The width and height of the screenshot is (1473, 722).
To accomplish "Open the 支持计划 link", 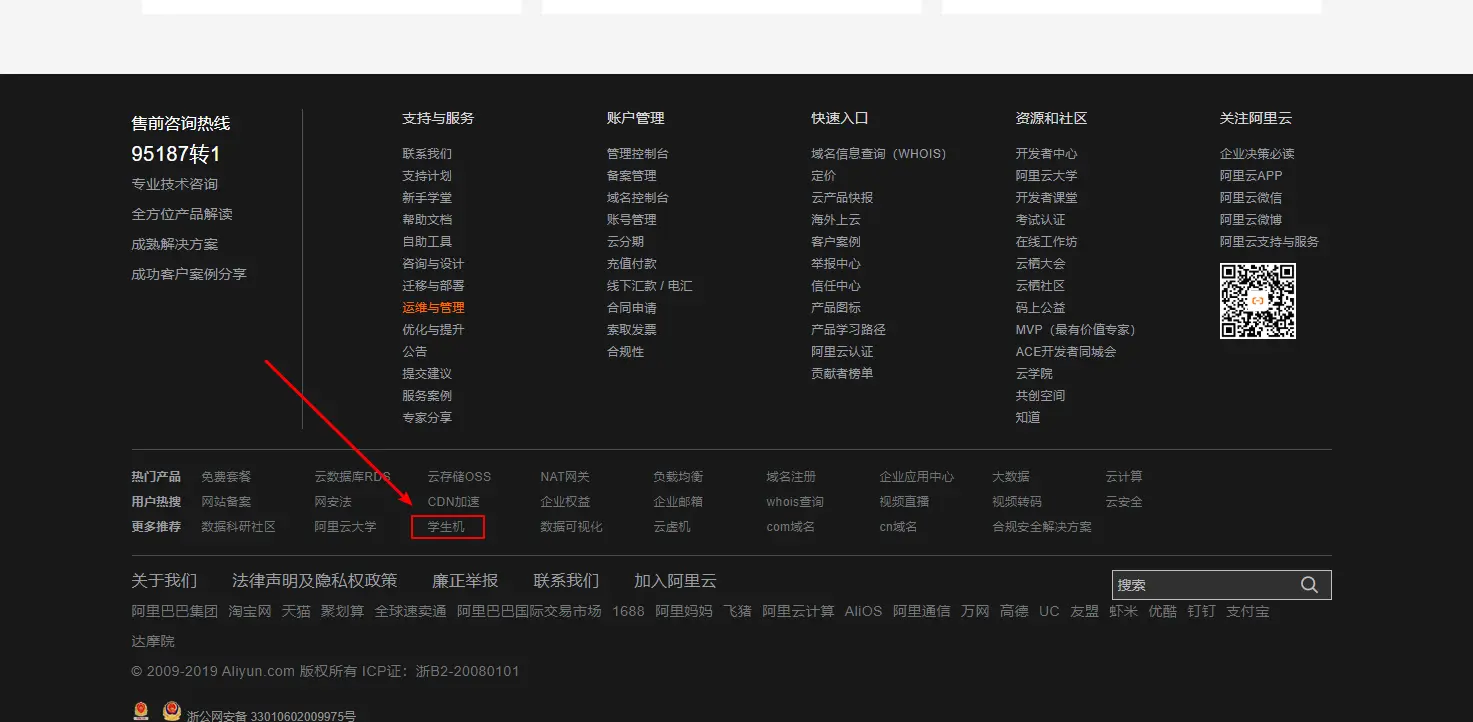I will tap(427, 176).
